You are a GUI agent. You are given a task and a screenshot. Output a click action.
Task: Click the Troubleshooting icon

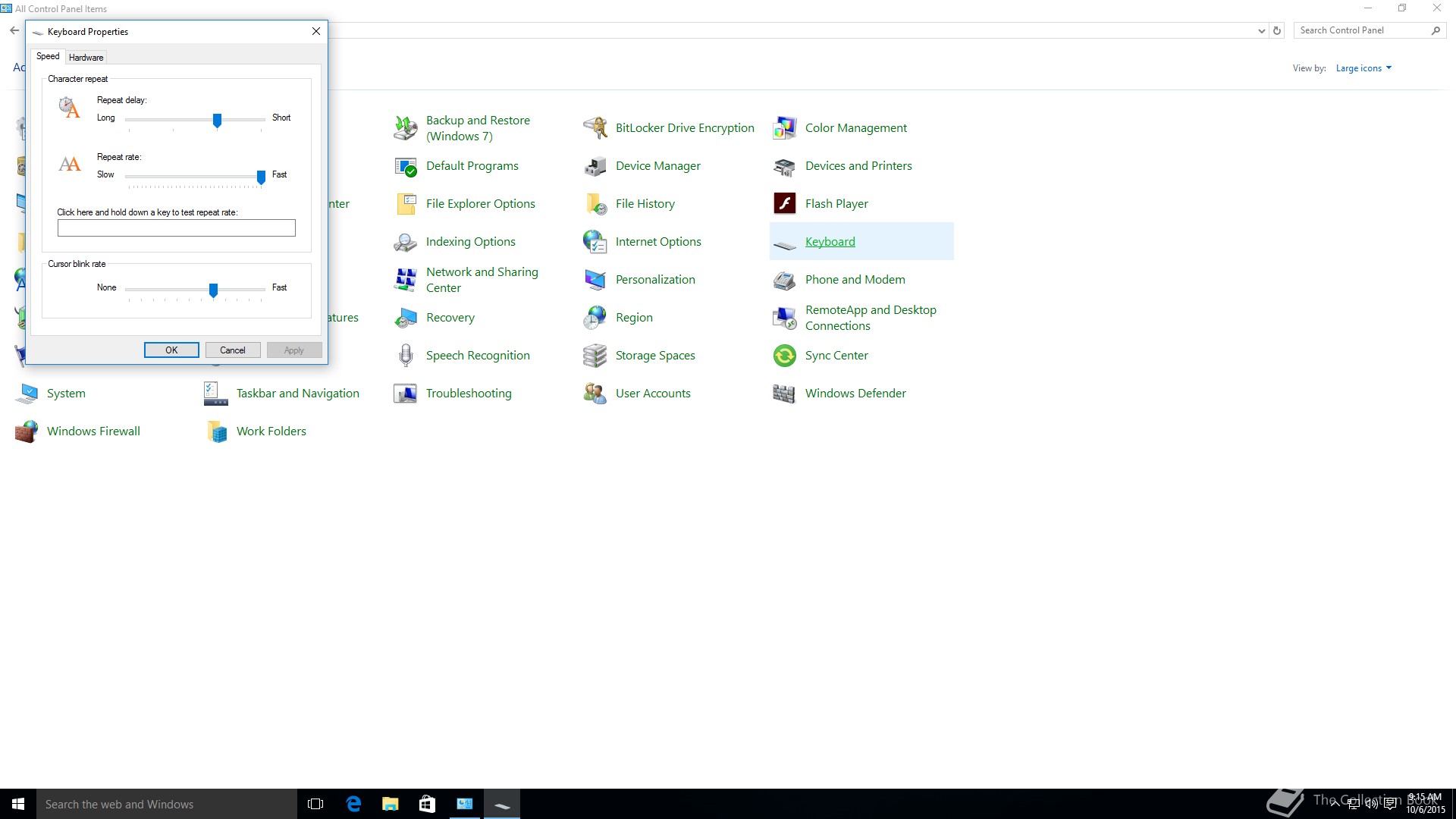click(x=406, y=394)
